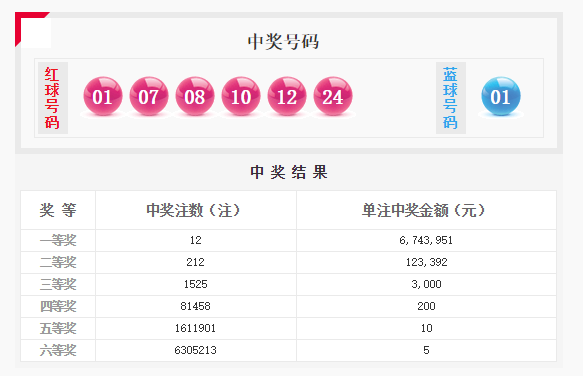The width and height of the screenshot is (583, 376).
Task: Click first prize amount 6,743,951
Action: (426, 240)
